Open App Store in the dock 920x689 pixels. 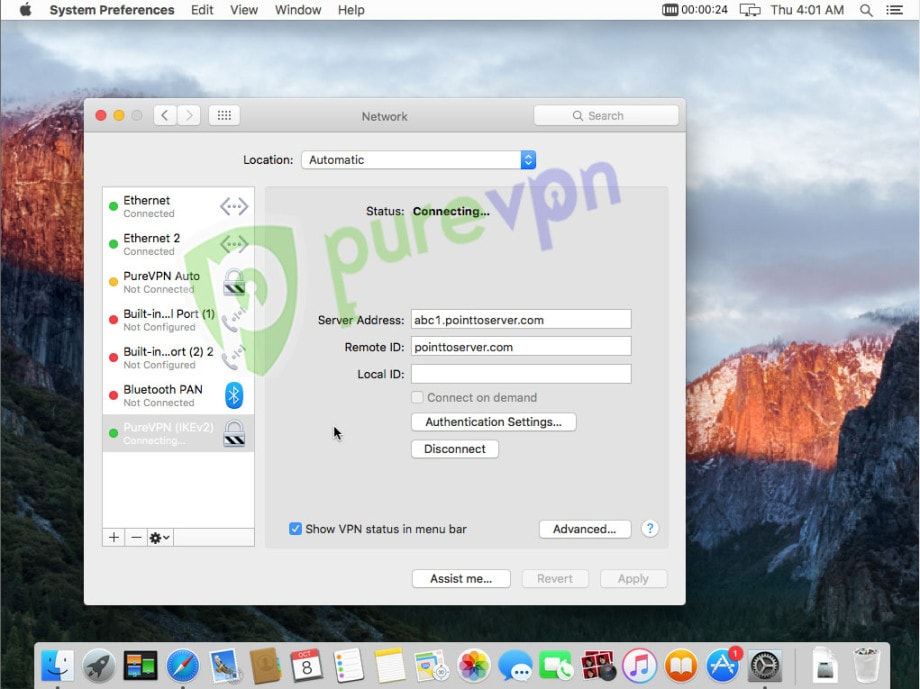point(722,666)
